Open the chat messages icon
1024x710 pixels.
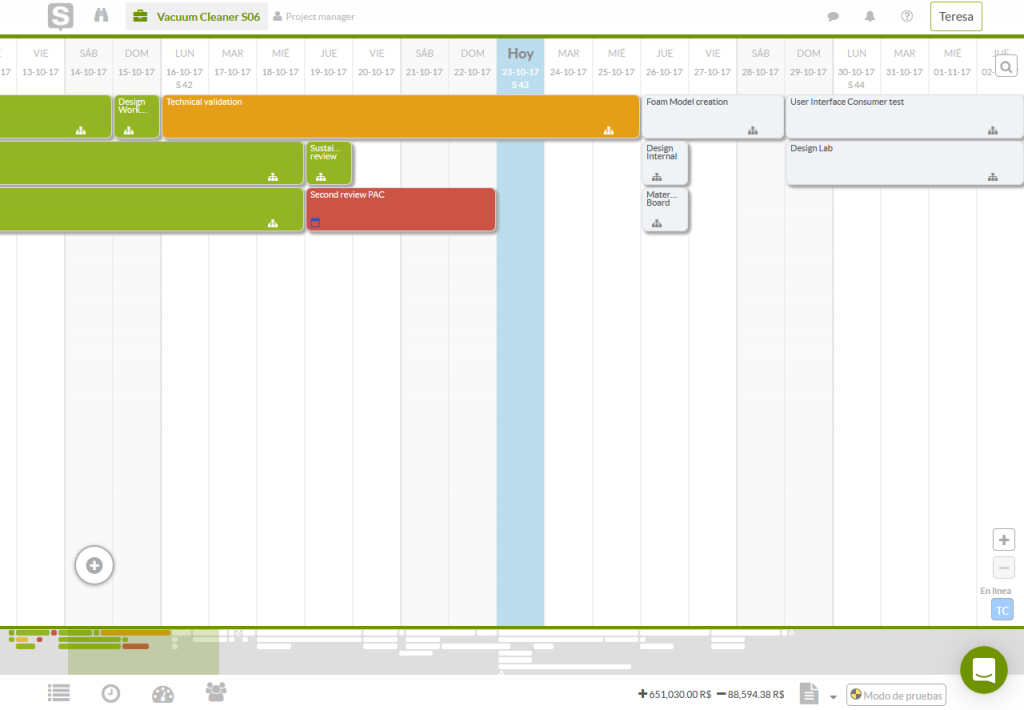pos(833,16)
